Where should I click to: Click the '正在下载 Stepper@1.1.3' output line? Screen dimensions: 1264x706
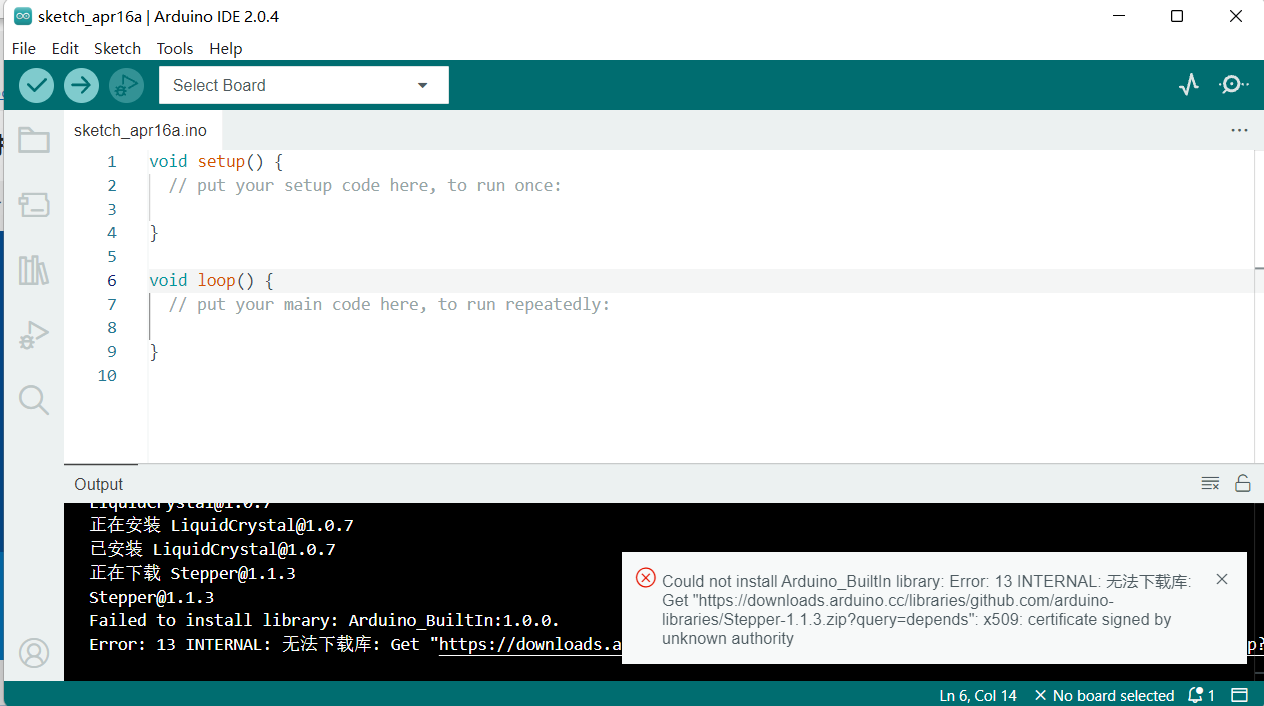tap(192, 573)
